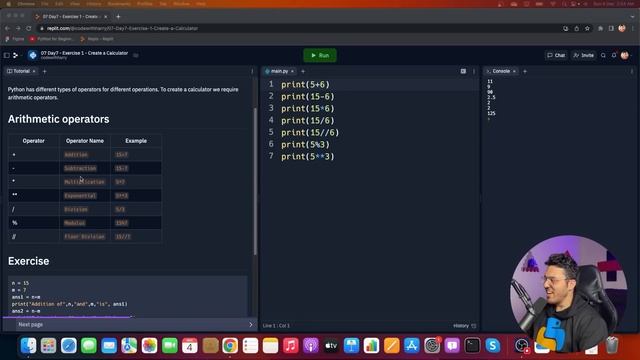Image resolution: width=640 pixels, height=360 pixels.
Task: Click the Exercise heading
Action: click(x=29, y=261)
